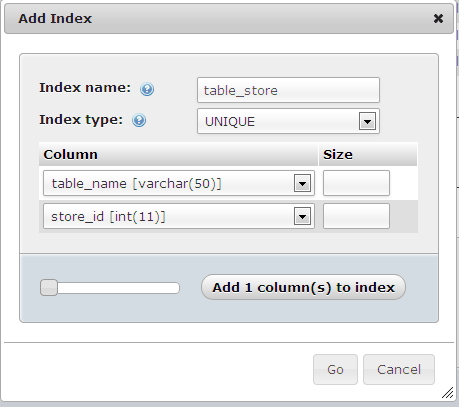Cancel the Add Index dialog
This screenshot has height=407, width=459.
pyautogui.click(x=399, y=369)
